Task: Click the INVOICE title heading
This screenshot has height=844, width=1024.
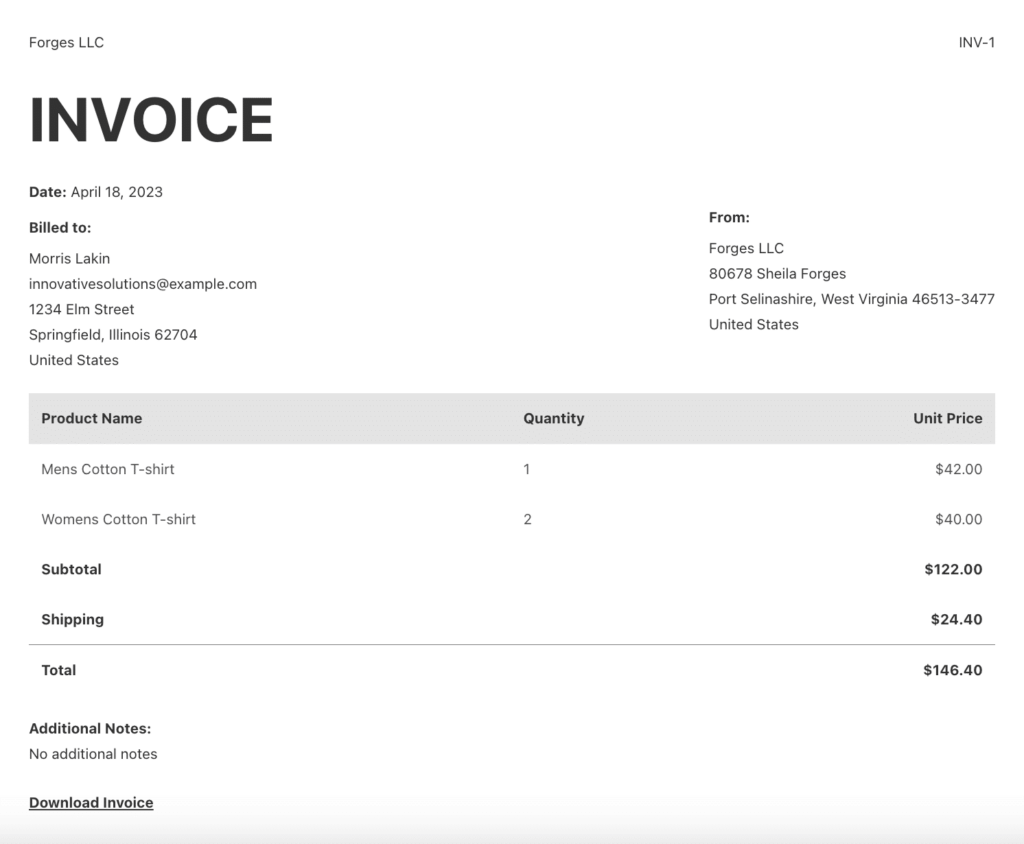Action: coord(151,119)
